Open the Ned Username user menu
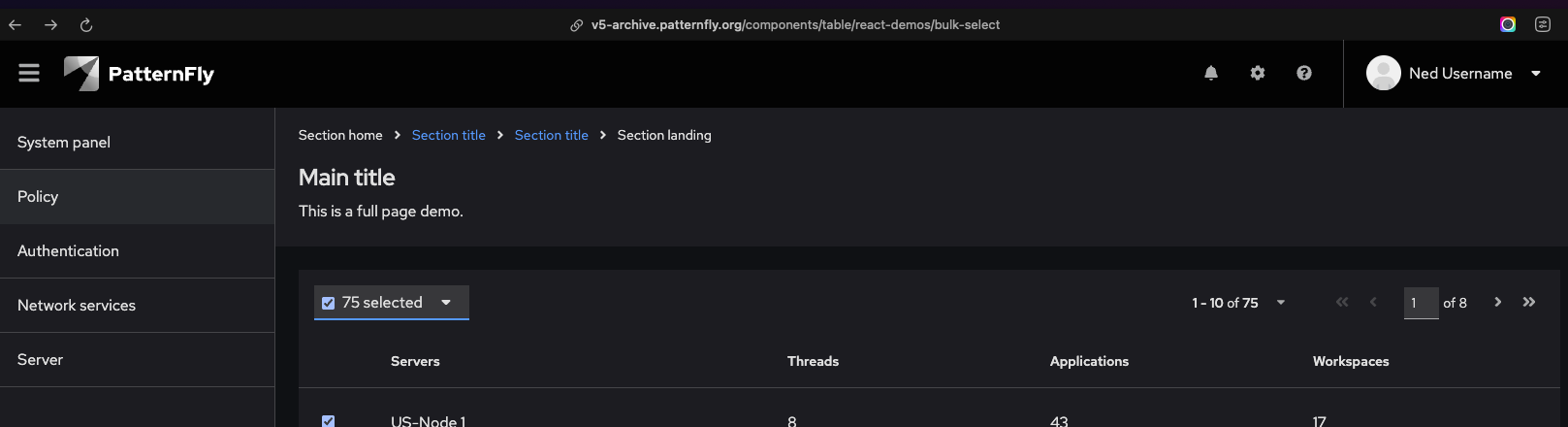The height and width of the screenshot is (427, 1568). tap(1455, 74)
